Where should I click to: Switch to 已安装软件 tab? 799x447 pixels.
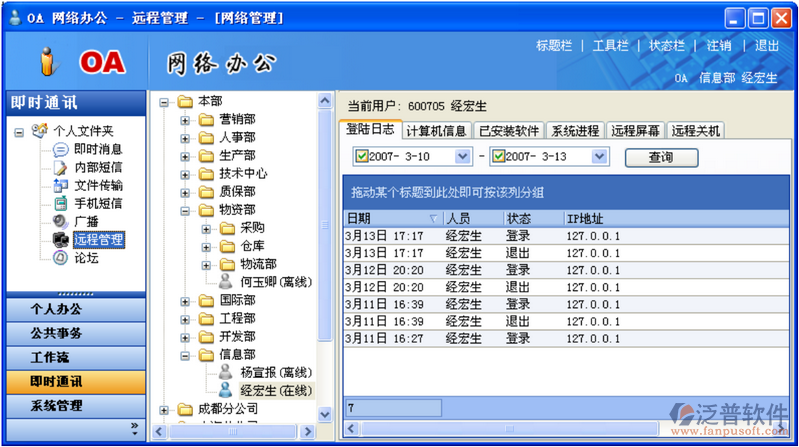509,131
